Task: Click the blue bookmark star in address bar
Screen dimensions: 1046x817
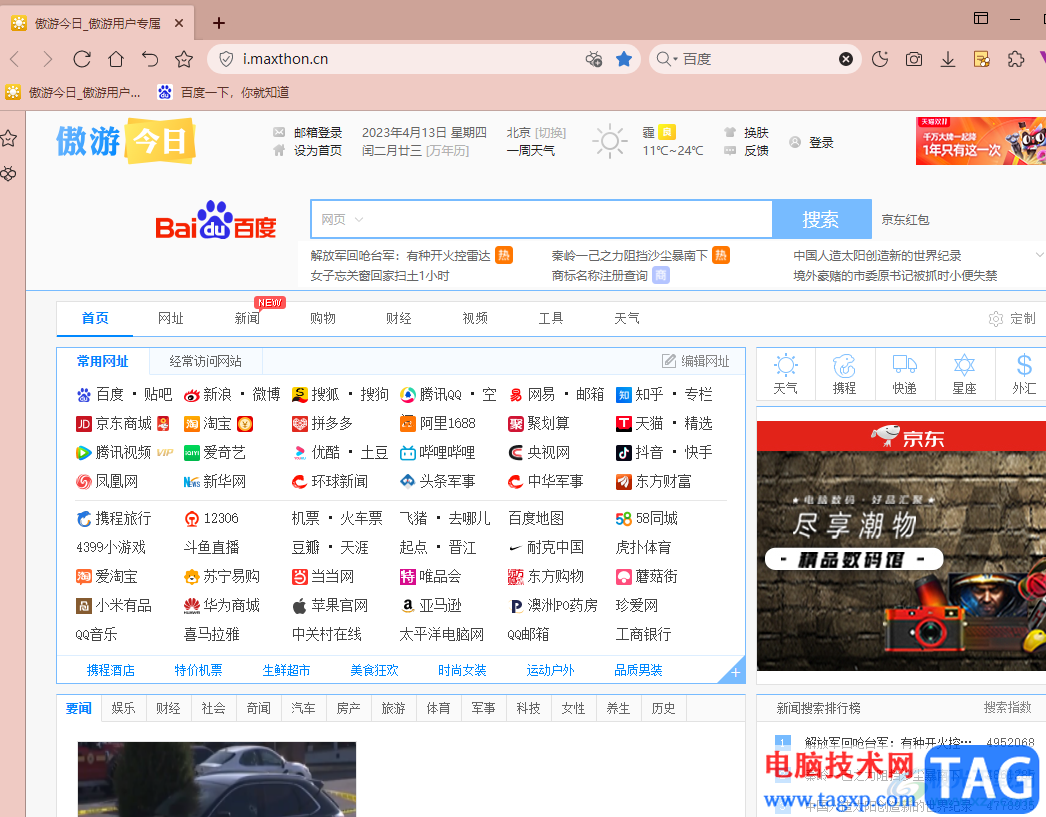Action: [624, 59]
